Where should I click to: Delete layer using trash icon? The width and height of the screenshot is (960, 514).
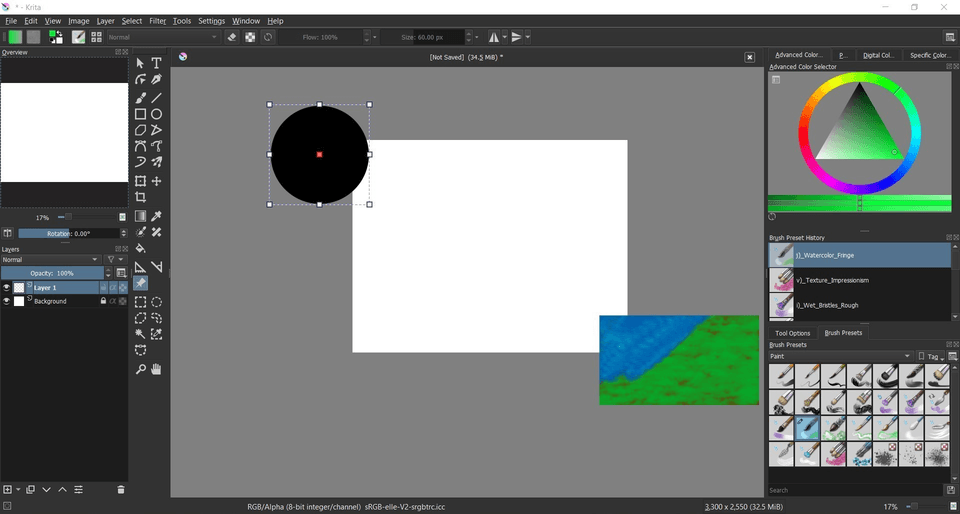[121, 489]
